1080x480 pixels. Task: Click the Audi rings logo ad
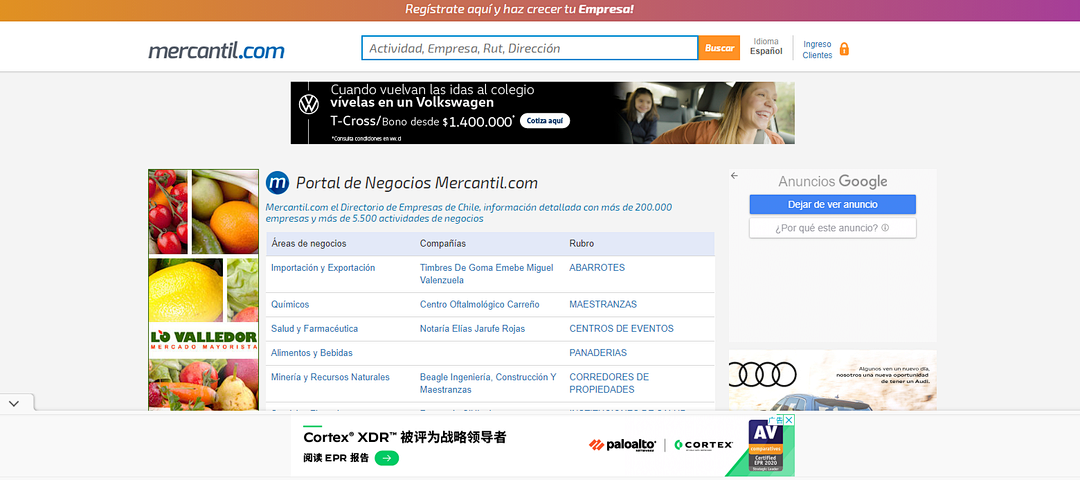click(763, 375)
